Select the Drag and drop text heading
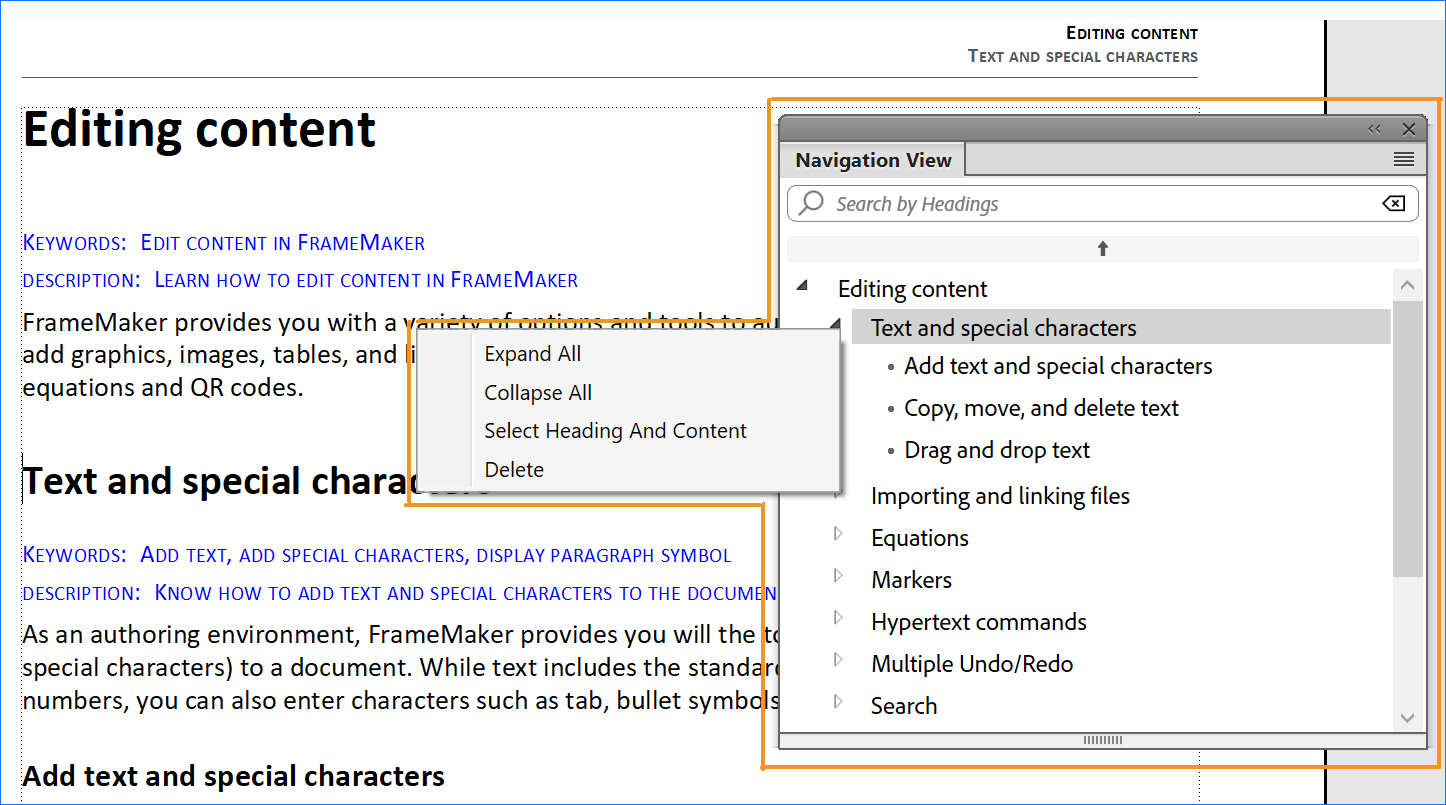This screenshot has width=1446, height=805. 996,450
